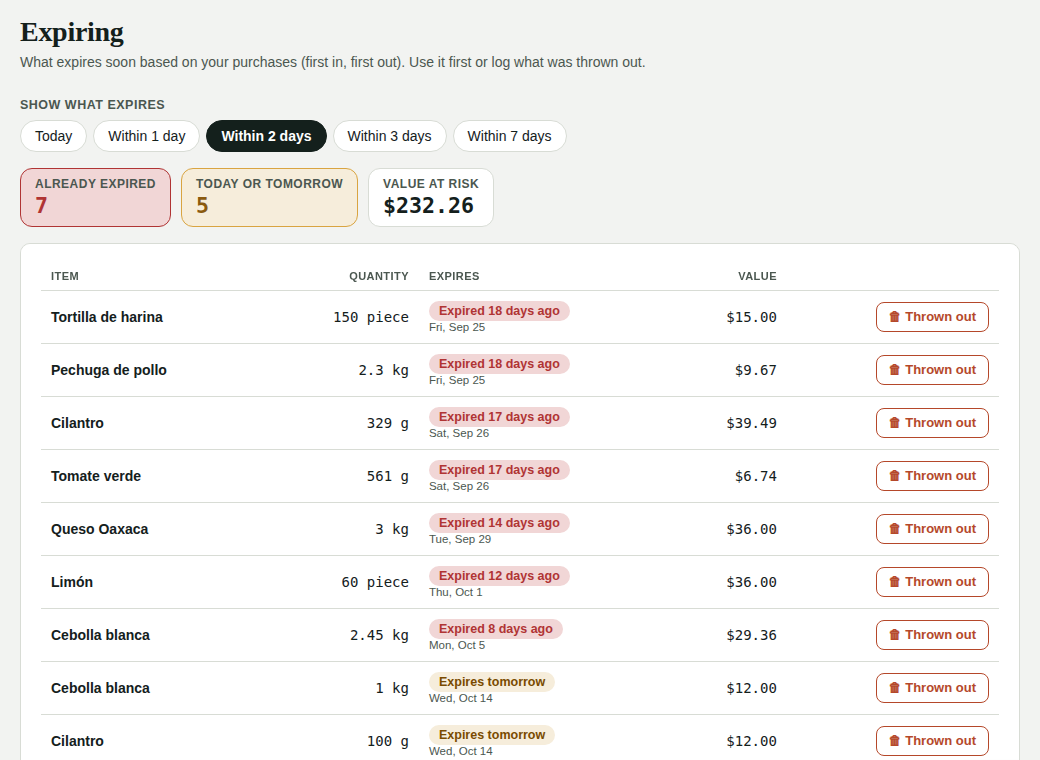Mark 1 kg Cebolla blanca as thrown out
This screenshot has width=1040, height=760.
coord(932,688)
